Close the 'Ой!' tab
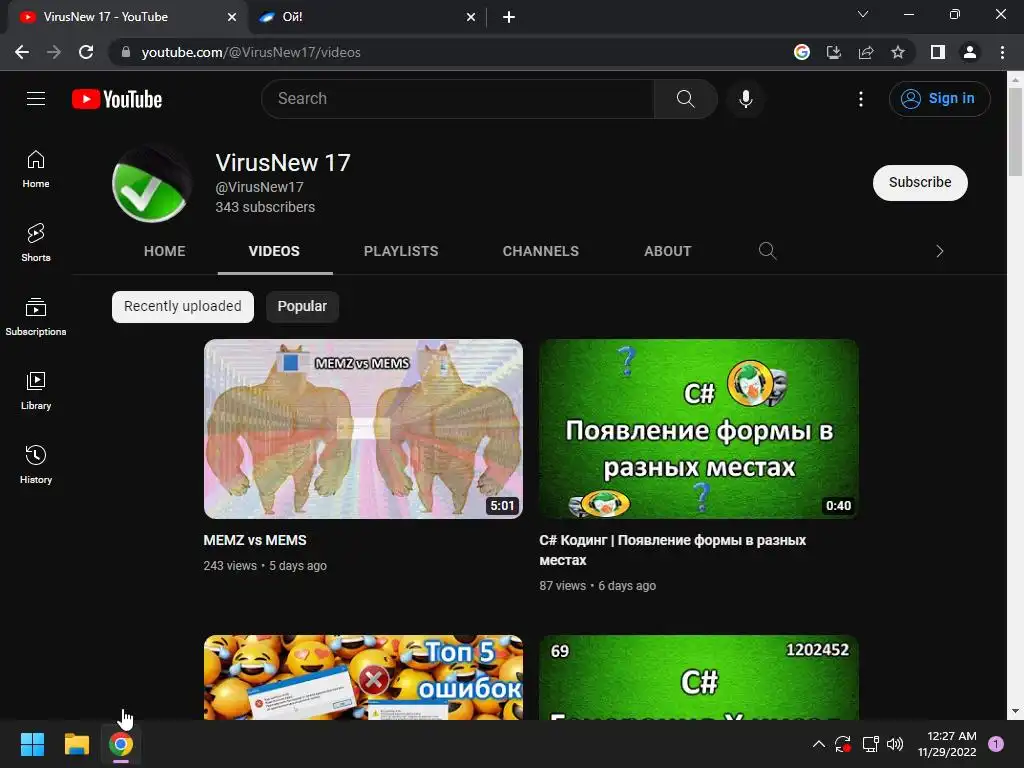The image size is (1024, 768). click(x=471, y=17)
